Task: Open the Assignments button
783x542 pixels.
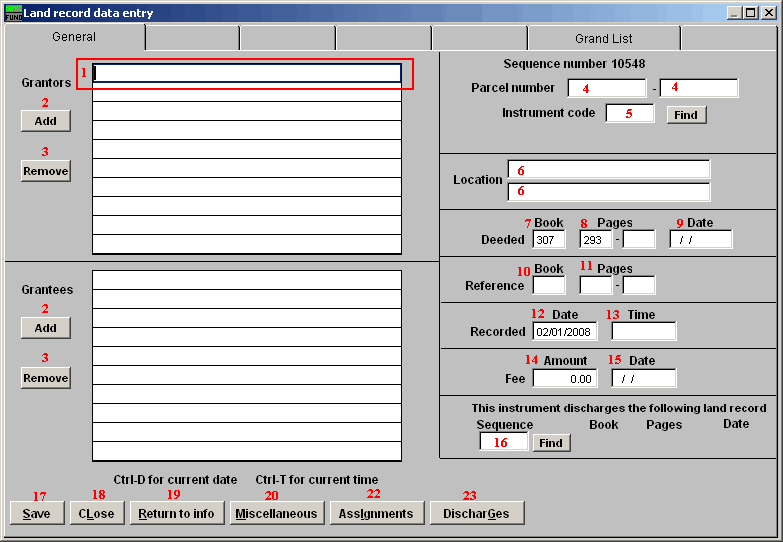Action: tap(375, 514)
